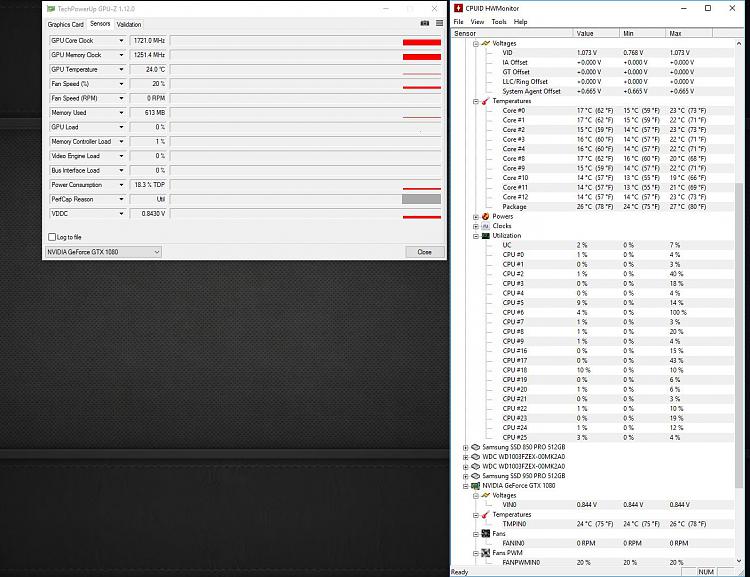Image resolution: width=750 pixels, height=577 pixels.
Task: Open the PerfCap Reason sensor dropdown
Action: coord(121,199)
